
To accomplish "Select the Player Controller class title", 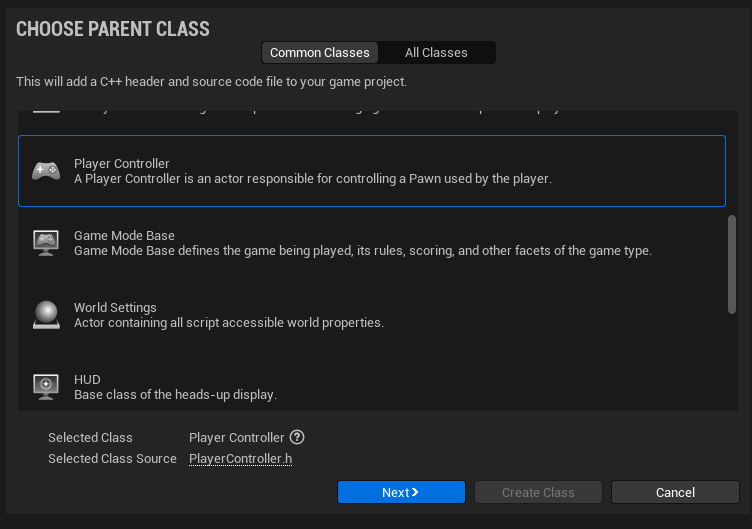I will [x=122, y=163].
